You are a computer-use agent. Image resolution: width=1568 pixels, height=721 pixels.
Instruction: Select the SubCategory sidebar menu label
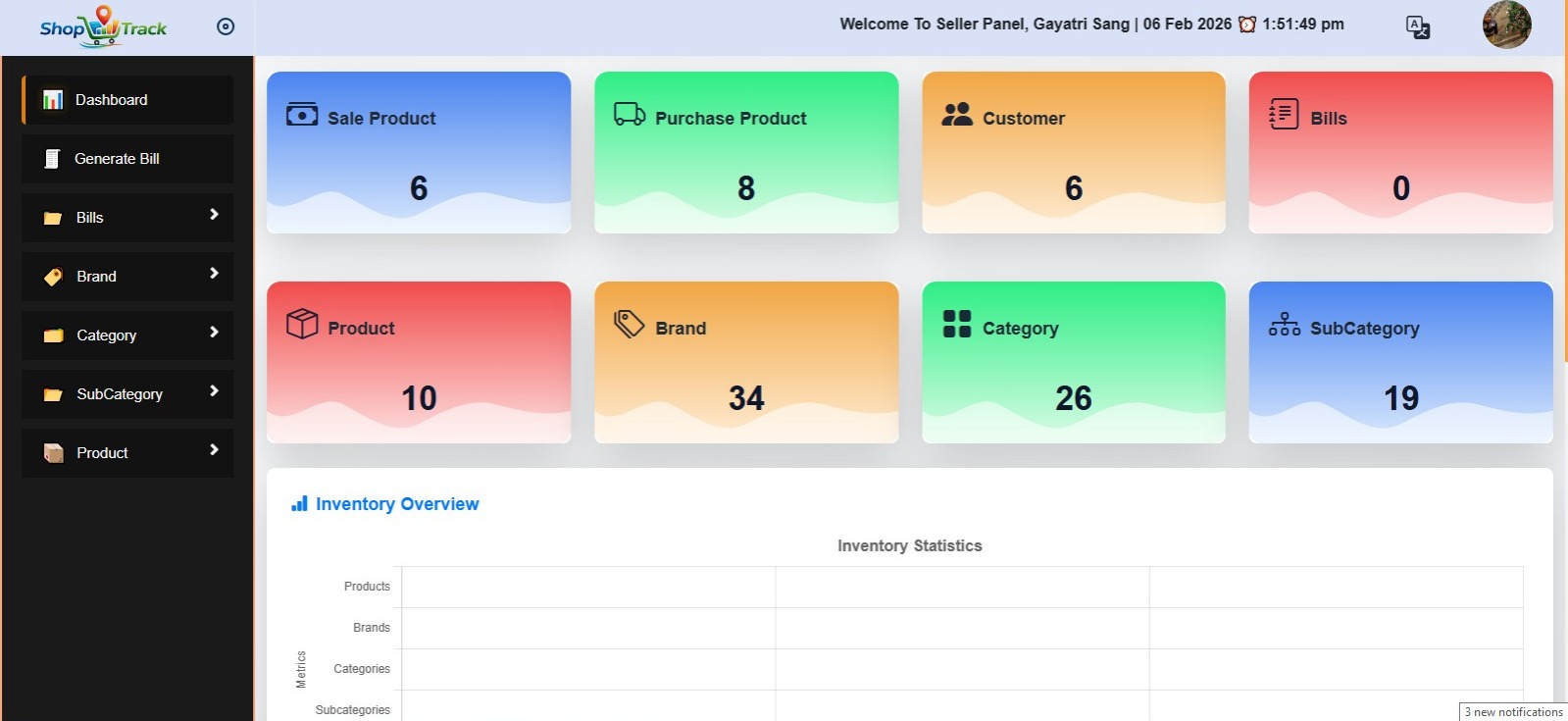(x=120, y=394)
